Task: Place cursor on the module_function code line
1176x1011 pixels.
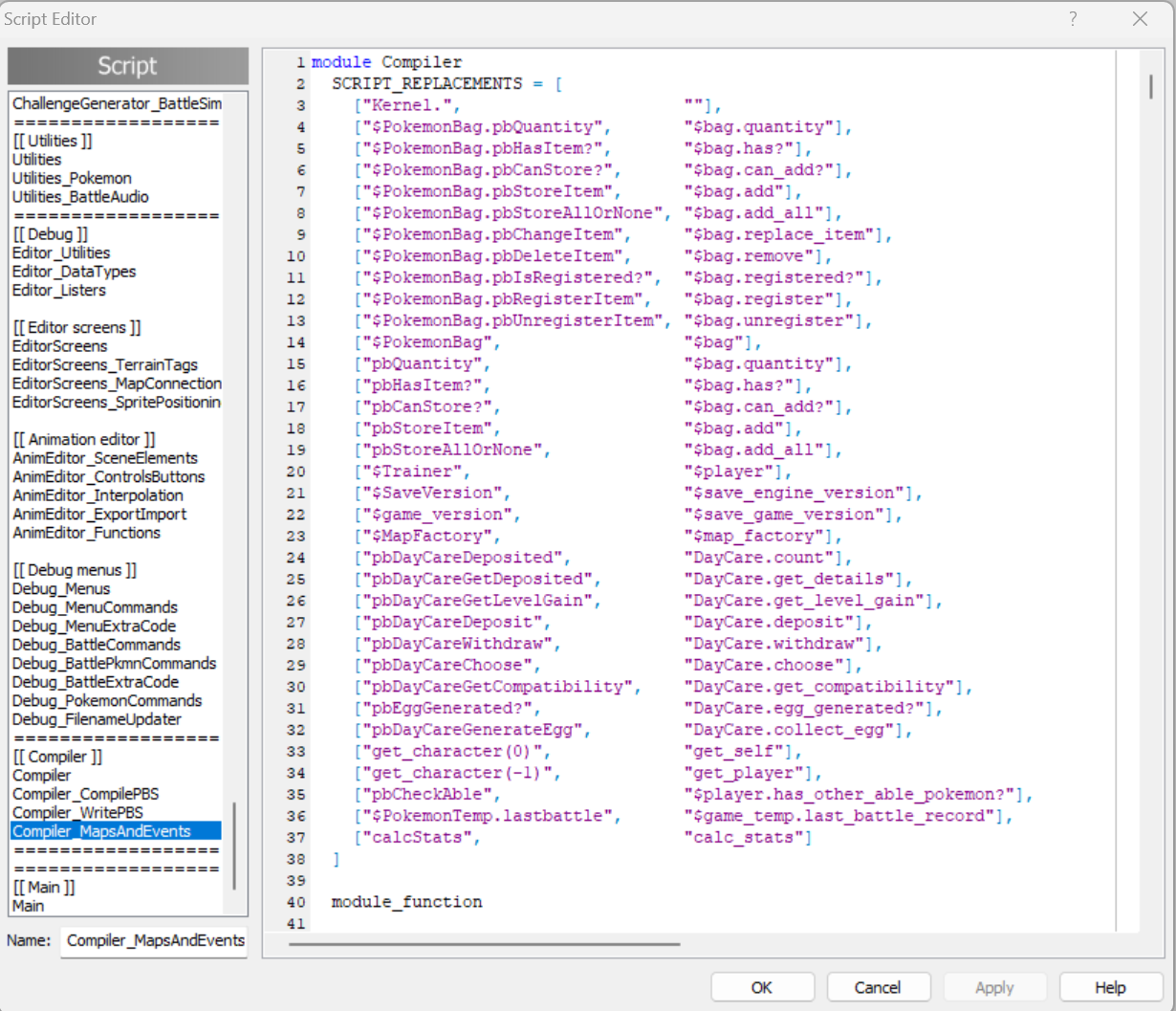Action: [x=406, y=902]
